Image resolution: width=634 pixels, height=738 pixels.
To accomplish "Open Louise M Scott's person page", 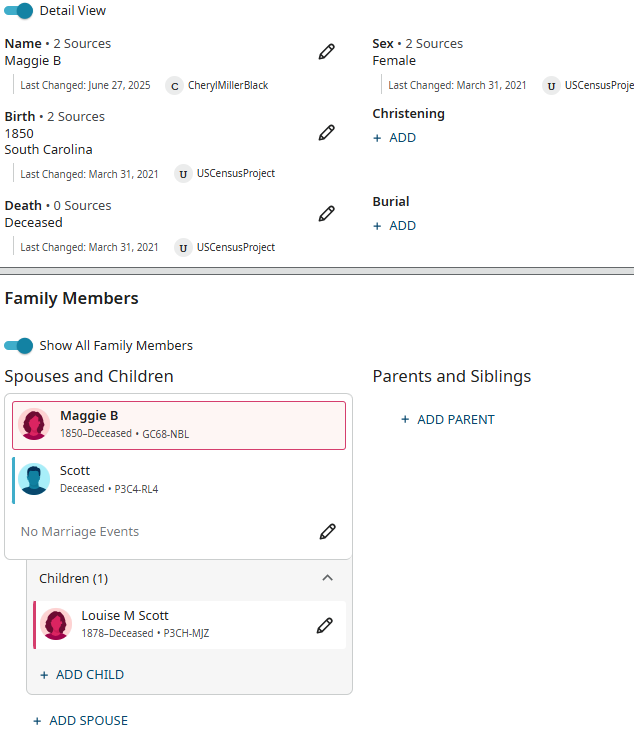I will pos(125,616).
